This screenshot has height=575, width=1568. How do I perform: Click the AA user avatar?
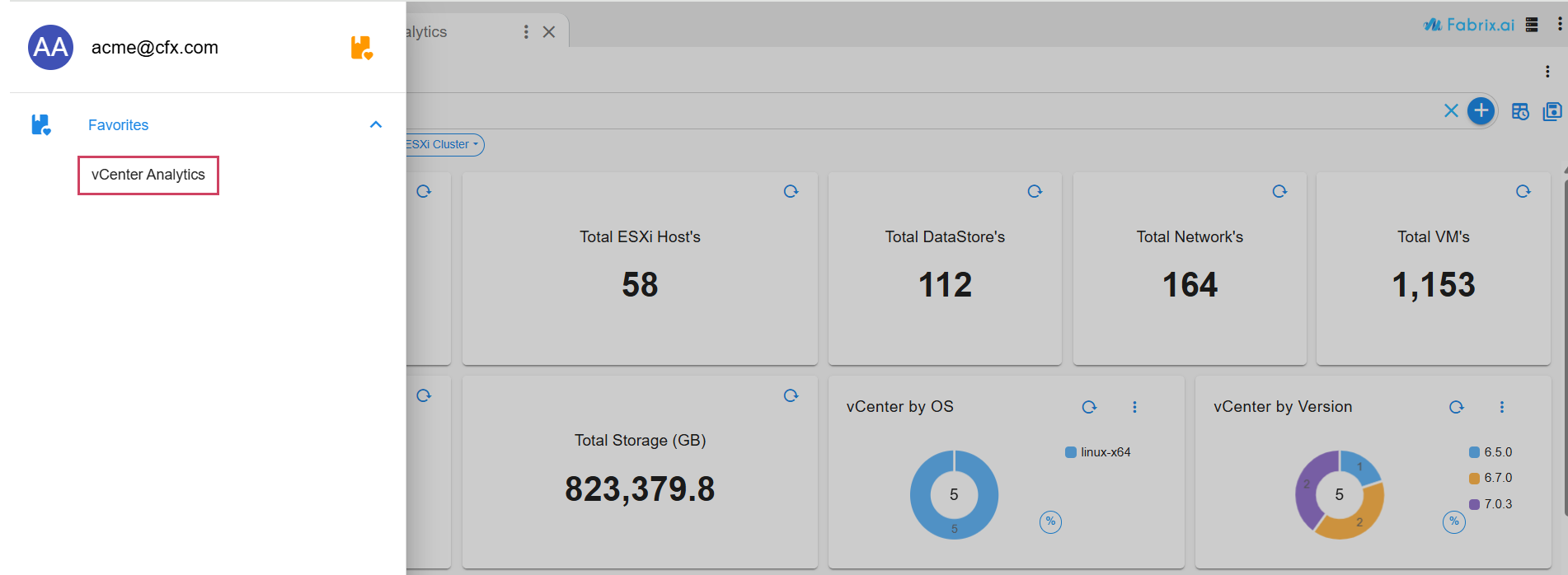coord(50,48)
